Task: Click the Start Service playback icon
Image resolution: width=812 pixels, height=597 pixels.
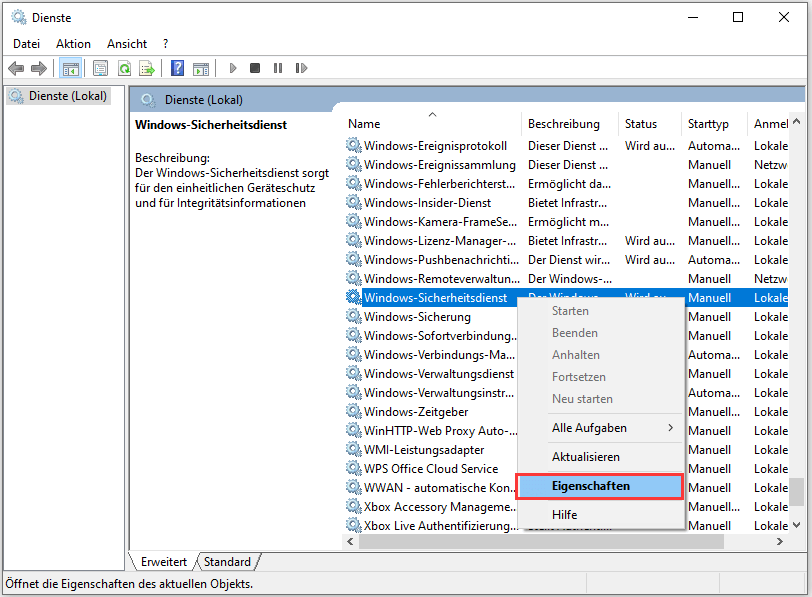Action: tap(232, 67)
